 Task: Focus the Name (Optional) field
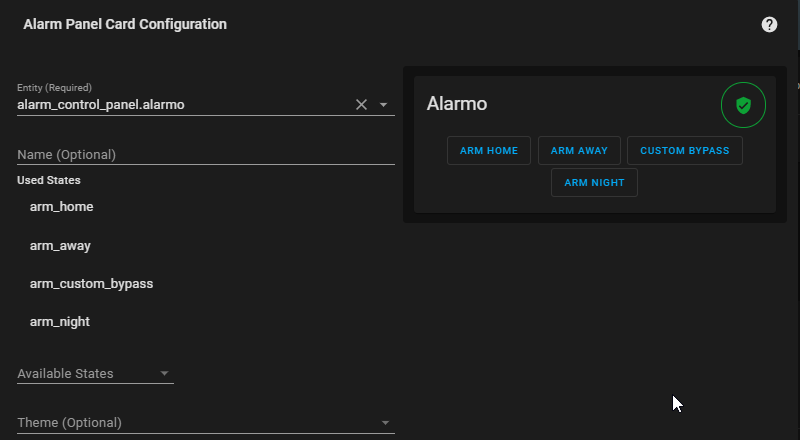tap(206, 155)
